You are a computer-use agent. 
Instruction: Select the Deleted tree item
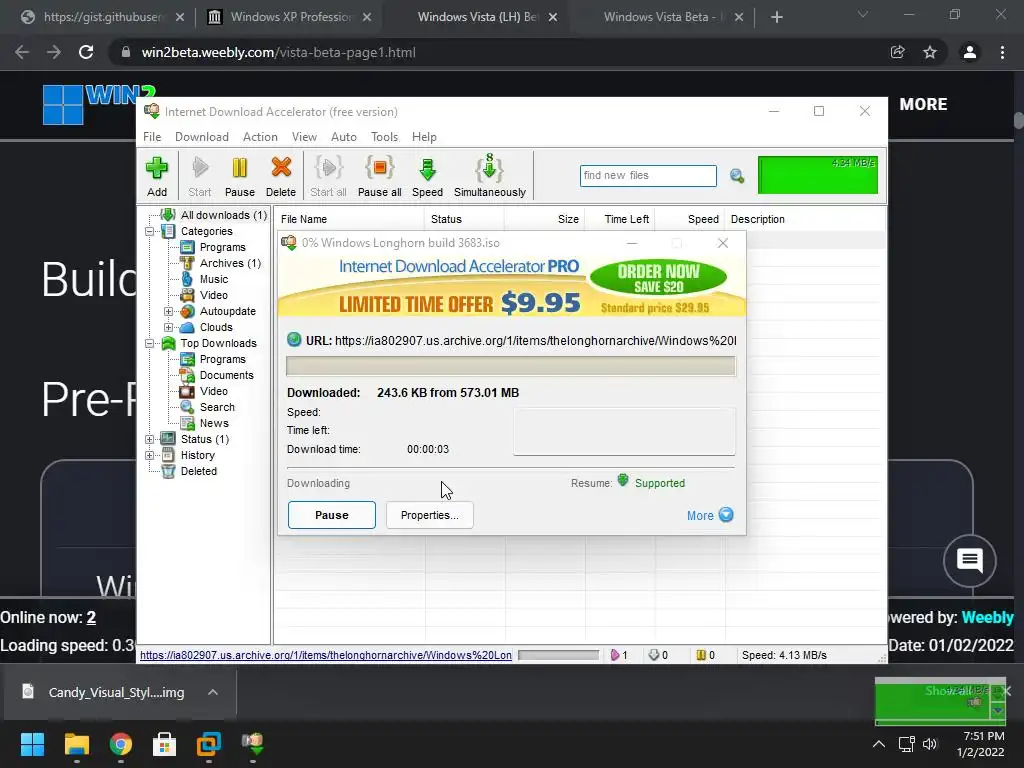click(x=199, y=471)
